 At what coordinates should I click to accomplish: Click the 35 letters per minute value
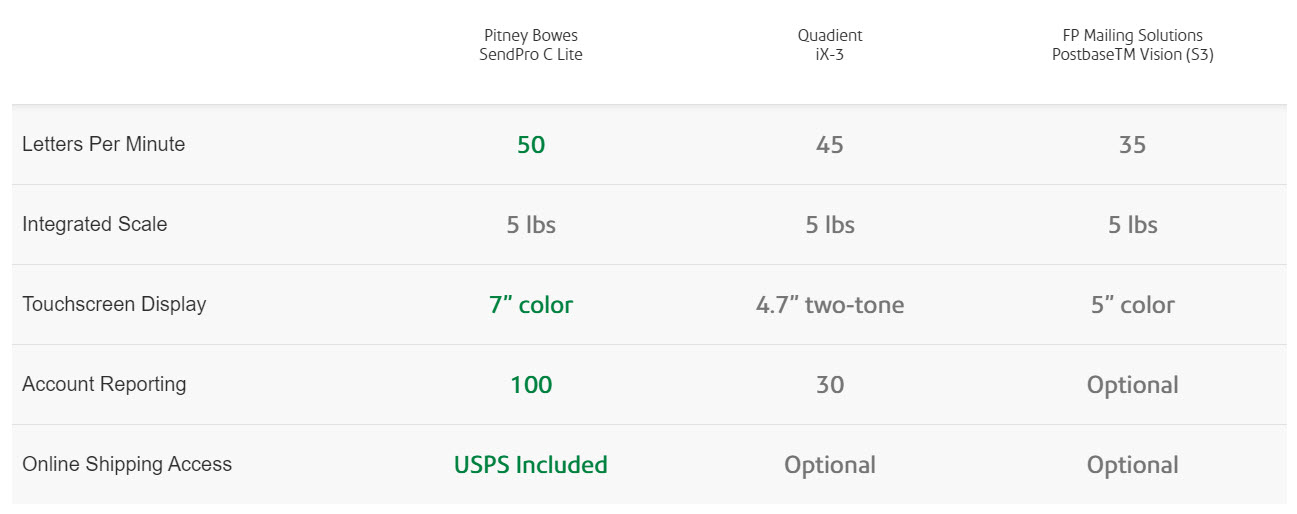[x=1133, y=145]
